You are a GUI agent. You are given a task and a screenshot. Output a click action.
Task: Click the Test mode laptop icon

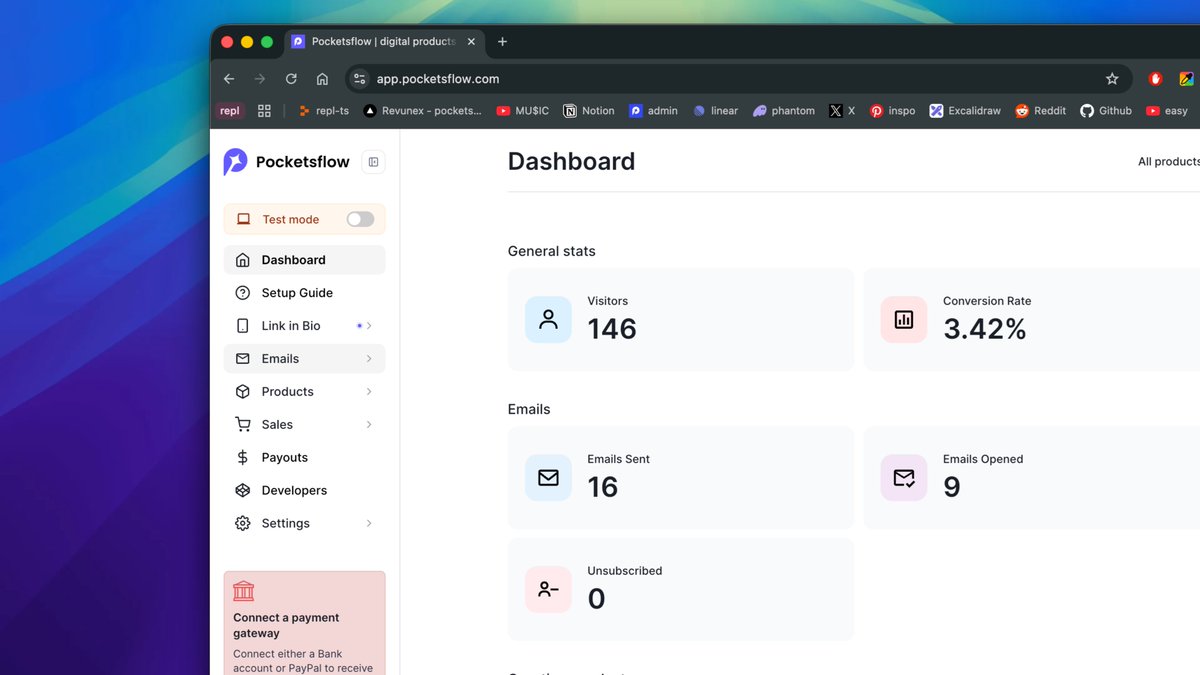243,219
